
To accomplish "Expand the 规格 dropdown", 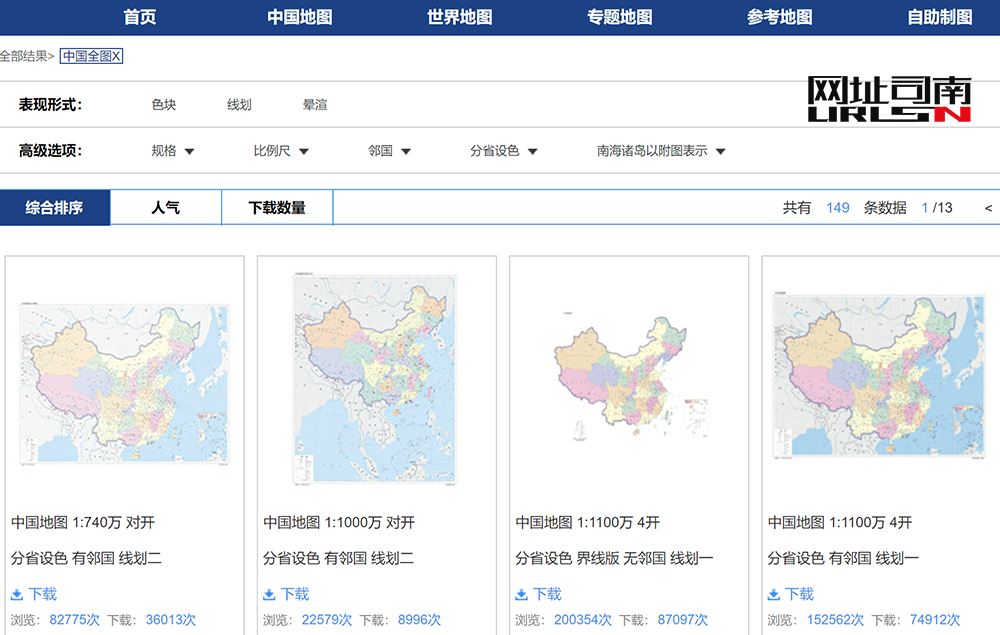I will [x=173, y=151].
